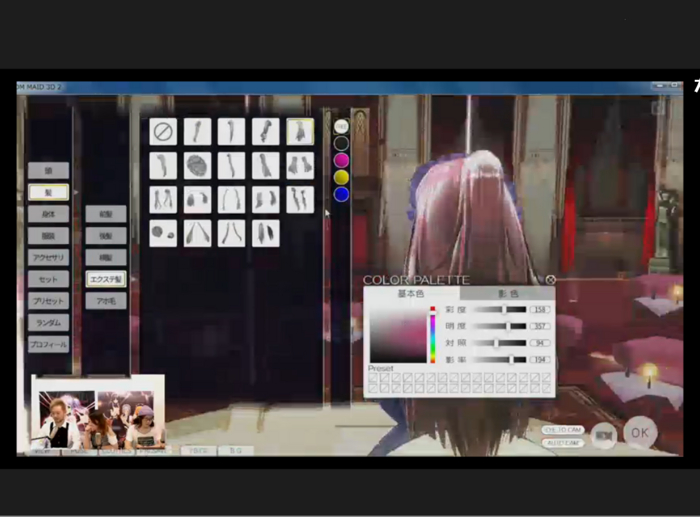Pick second extension thumbnail in third row

[197, 200]
